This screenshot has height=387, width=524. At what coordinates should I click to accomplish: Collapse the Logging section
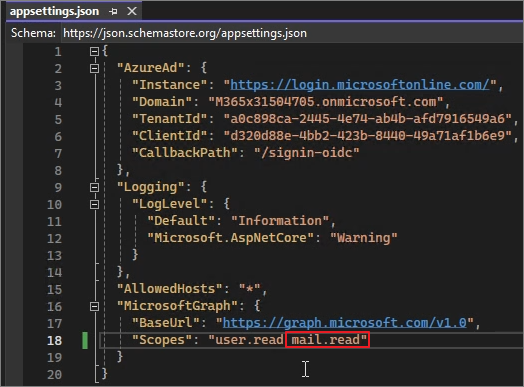click(x=95, y=187)
